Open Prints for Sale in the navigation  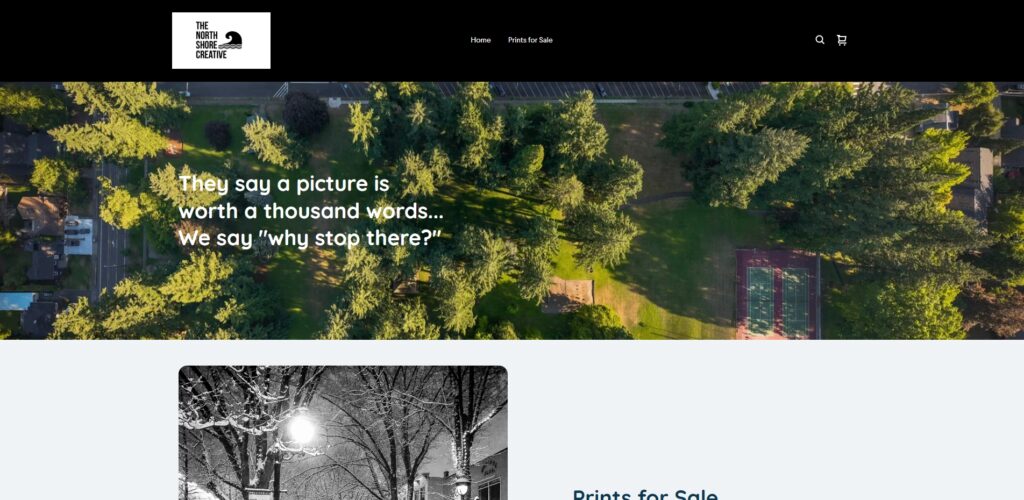click(530, 40)
